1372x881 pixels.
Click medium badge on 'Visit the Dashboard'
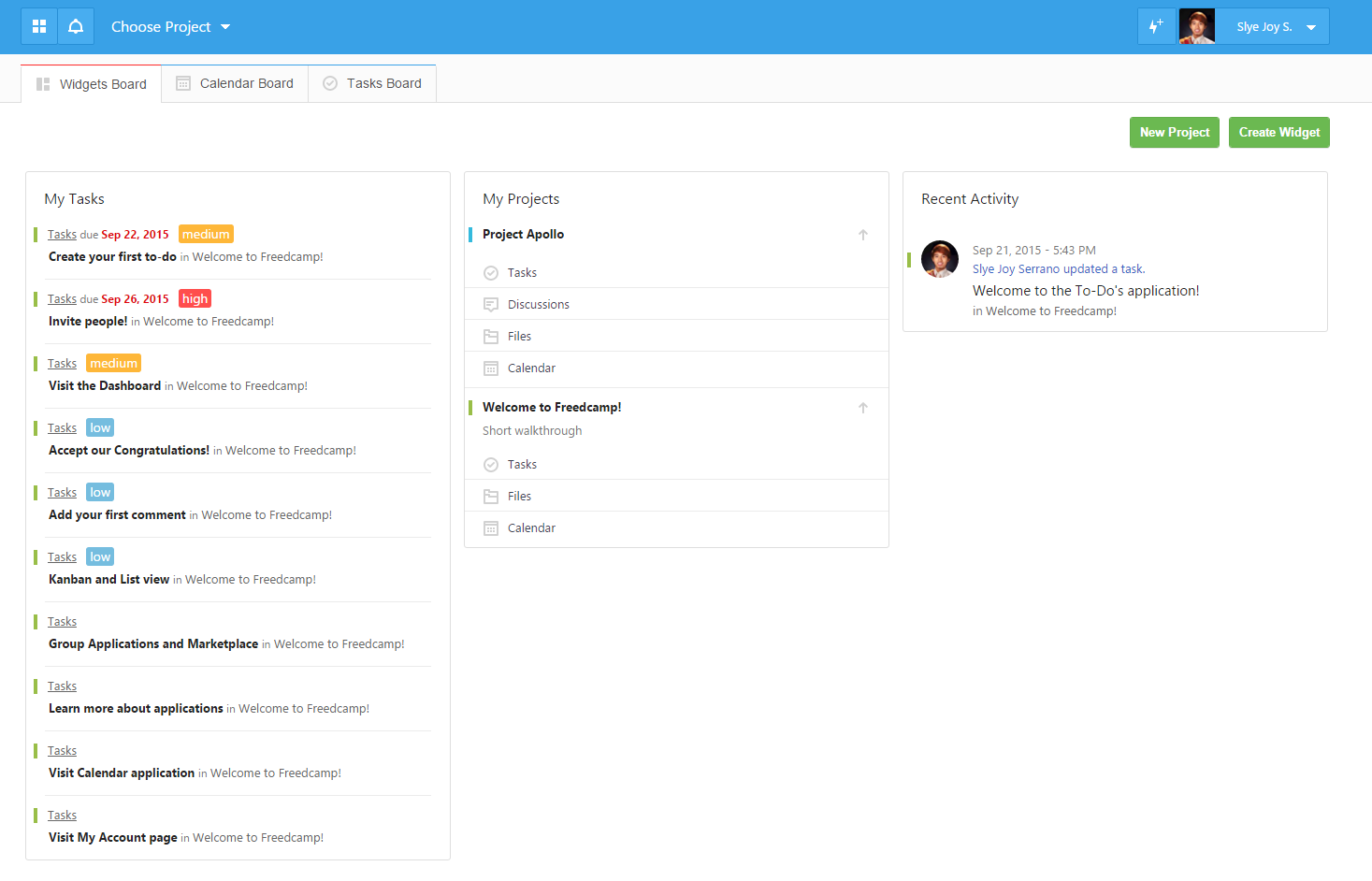click(x=113, y=364)
